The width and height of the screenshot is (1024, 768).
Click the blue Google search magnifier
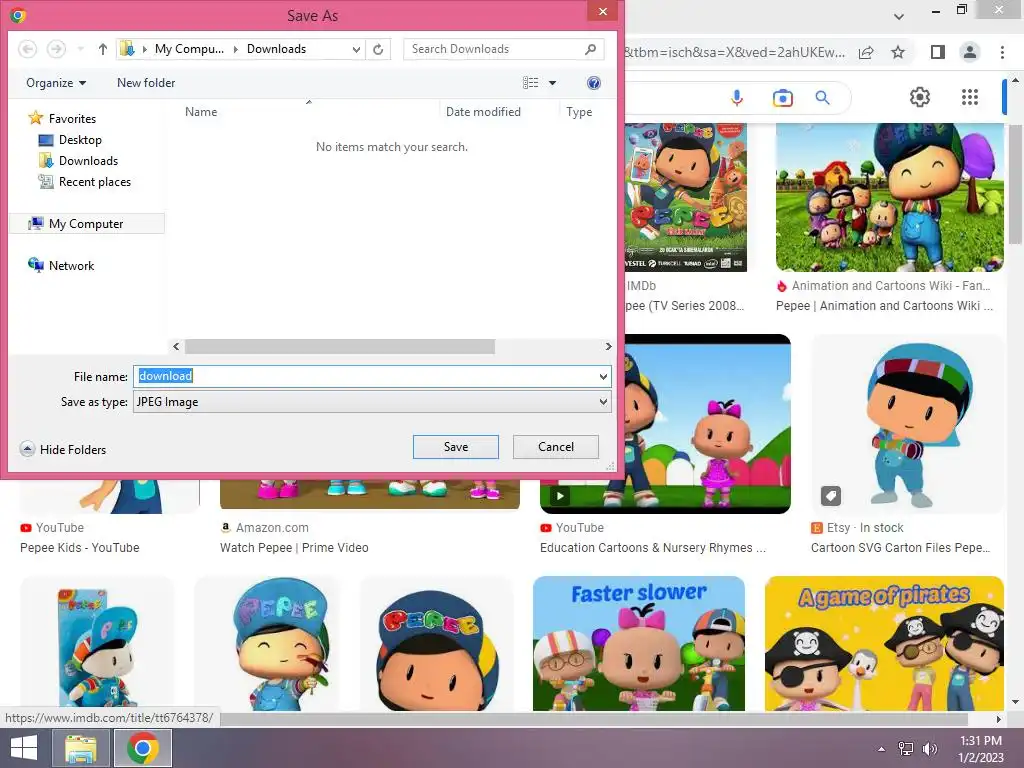pyautogui.click(x=823, y=98)
